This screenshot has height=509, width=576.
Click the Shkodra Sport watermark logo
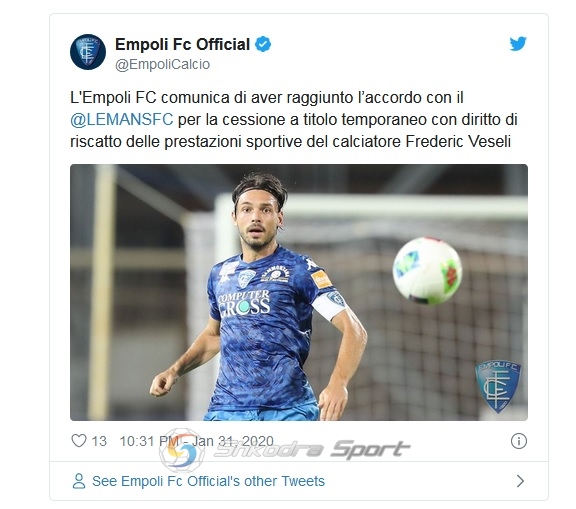pyautogui.click(x=284, y=450)
